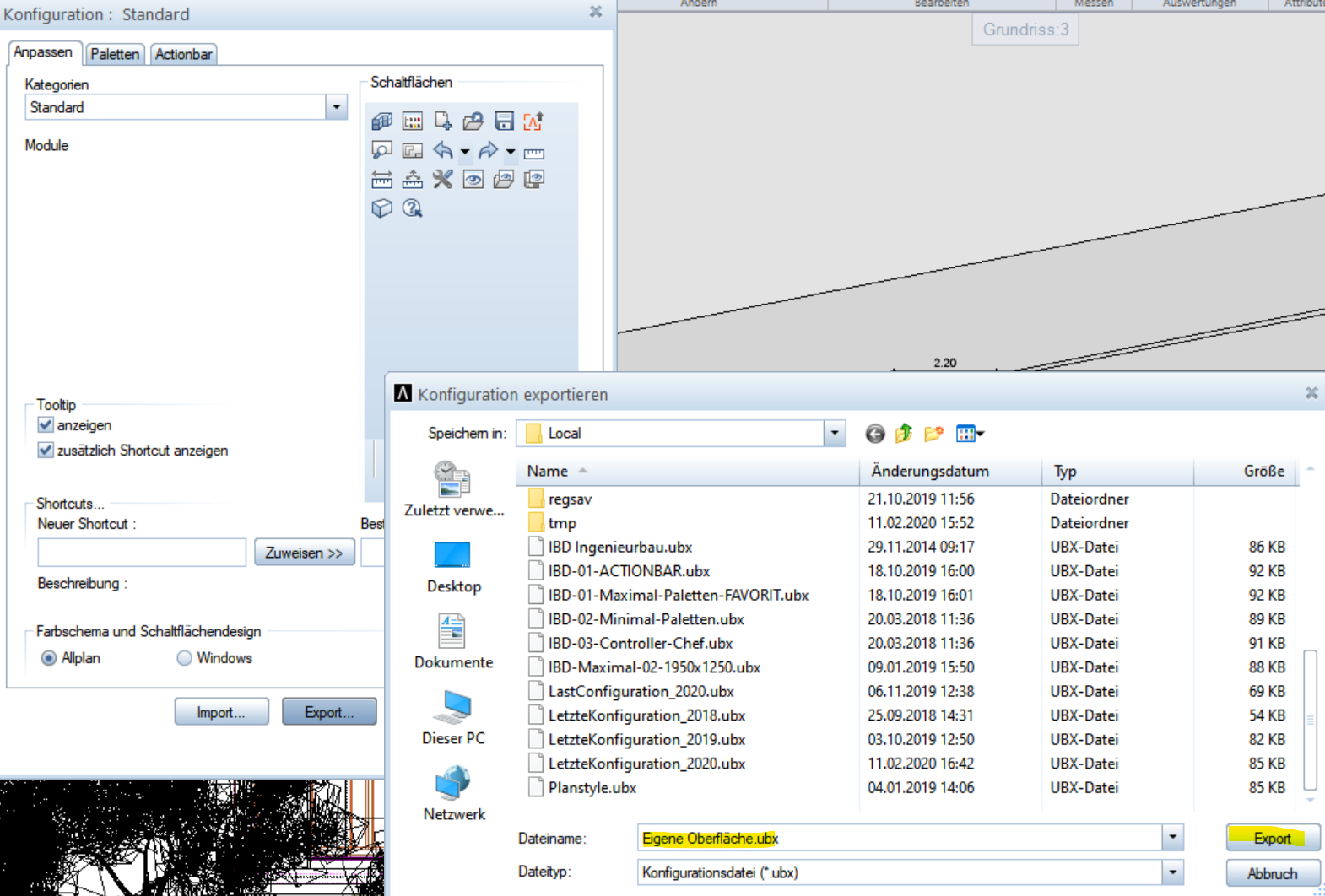The width and height of the screenshot is (1325, 896).
Task: Open the Dateityp dropdown list
Action: pyautogui.click(x=1172, y=872)
